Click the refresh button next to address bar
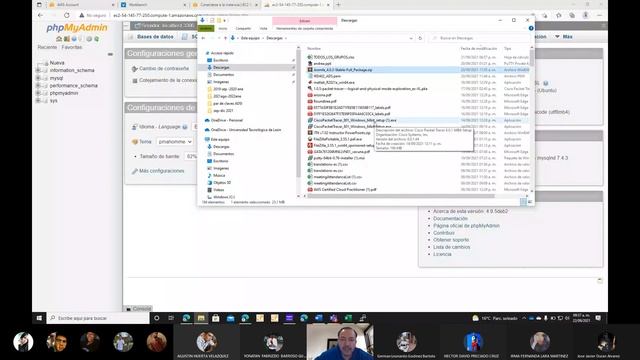Viewport: 640px width, 360px height. [x=420, y=38]
